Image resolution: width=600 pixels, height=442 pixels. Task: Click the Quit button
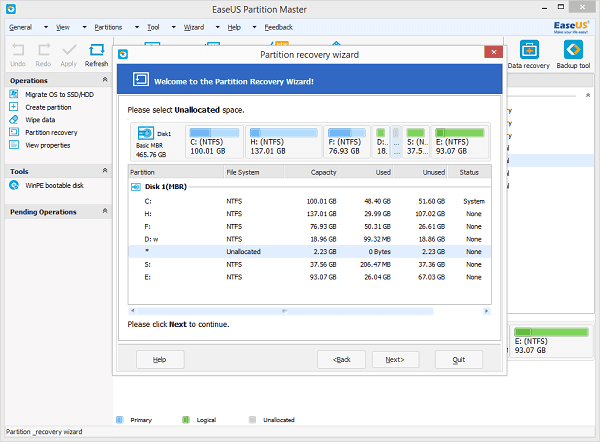tap(459, 359)
